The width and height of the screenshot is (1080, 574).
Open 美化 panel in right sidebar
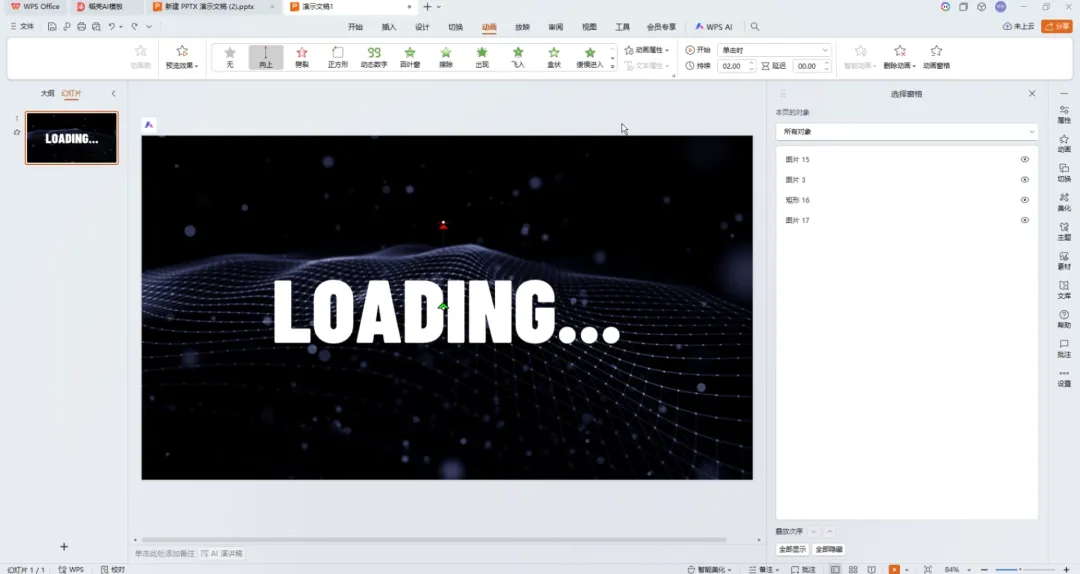[1064, 202]
